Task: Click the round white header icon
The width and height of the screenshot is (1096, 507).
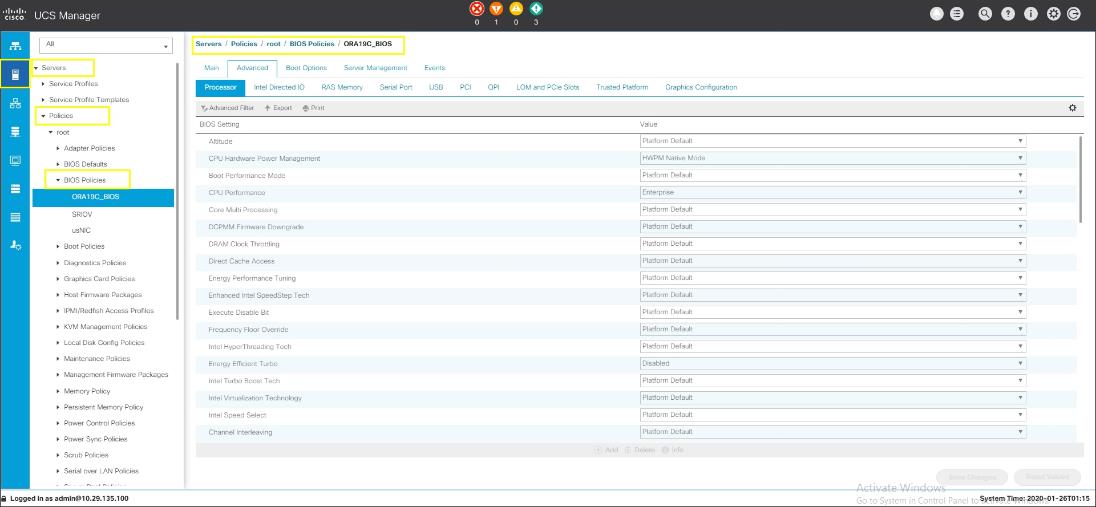Action: [936, 14]
